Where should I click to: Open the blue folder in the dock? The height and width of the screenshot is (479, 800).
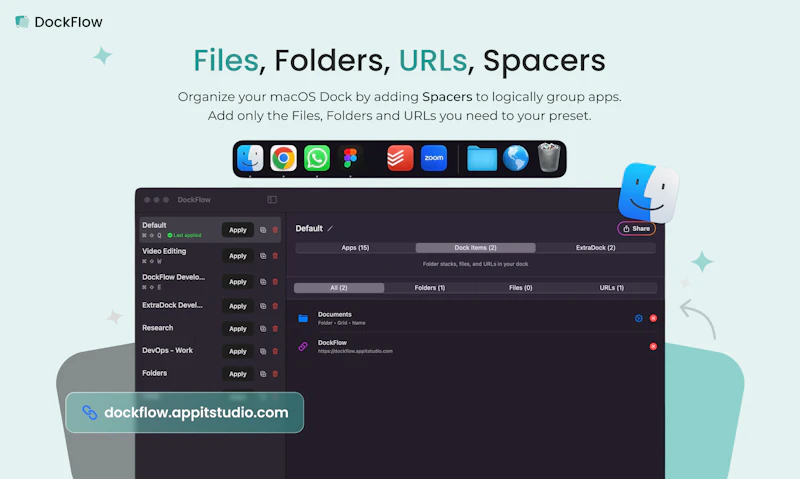[x=482, y=159]
